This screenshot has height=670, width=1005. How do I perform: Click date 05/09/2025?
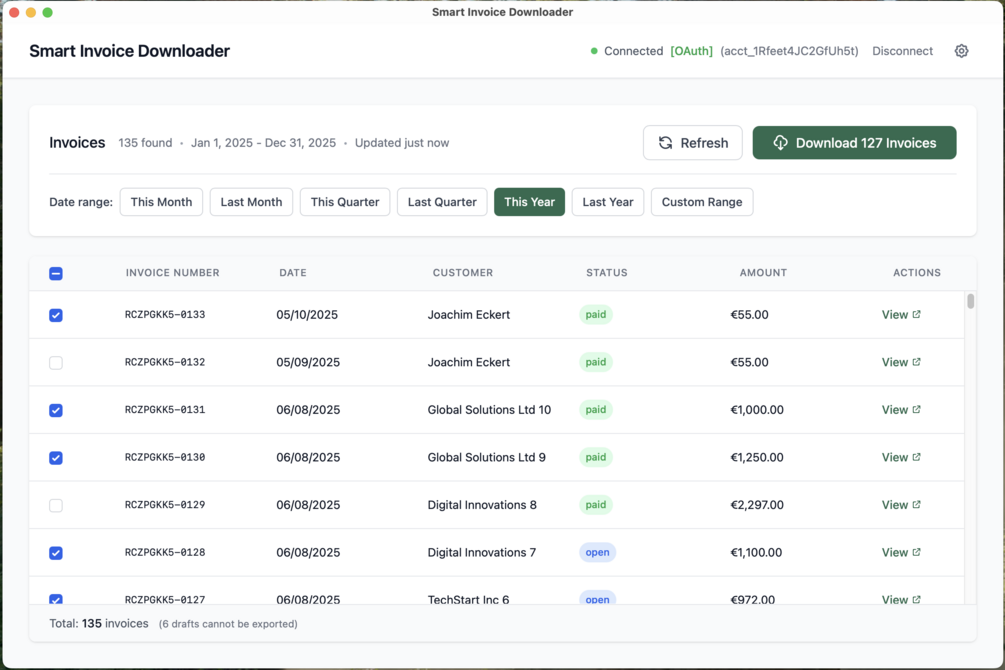[308, 362]
